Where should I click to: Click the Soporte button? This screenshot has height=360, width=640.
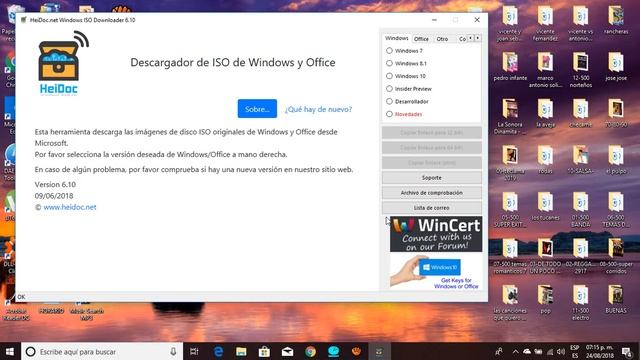pyautogui.click(x=432, y=178)
